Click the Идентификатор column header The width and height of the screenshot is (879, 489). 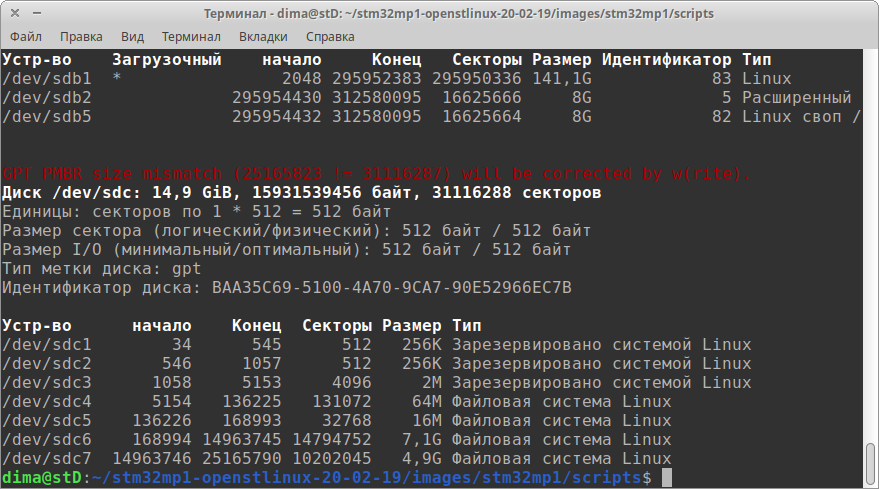[x=667, y=59]
